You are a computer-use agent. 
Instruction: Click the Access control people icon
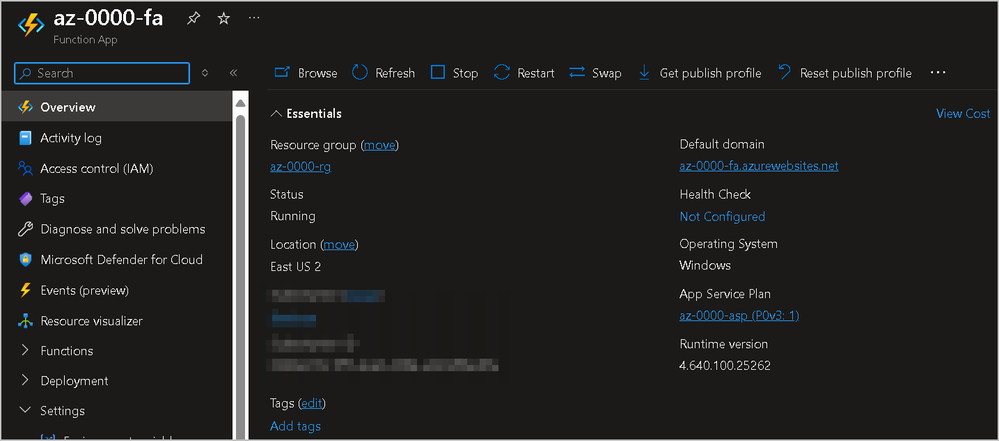(x=25, y=168)
